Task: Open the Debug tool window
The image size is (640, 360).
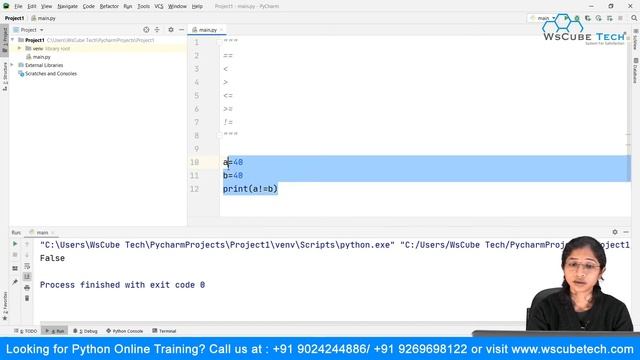Action: click(85, 331)
